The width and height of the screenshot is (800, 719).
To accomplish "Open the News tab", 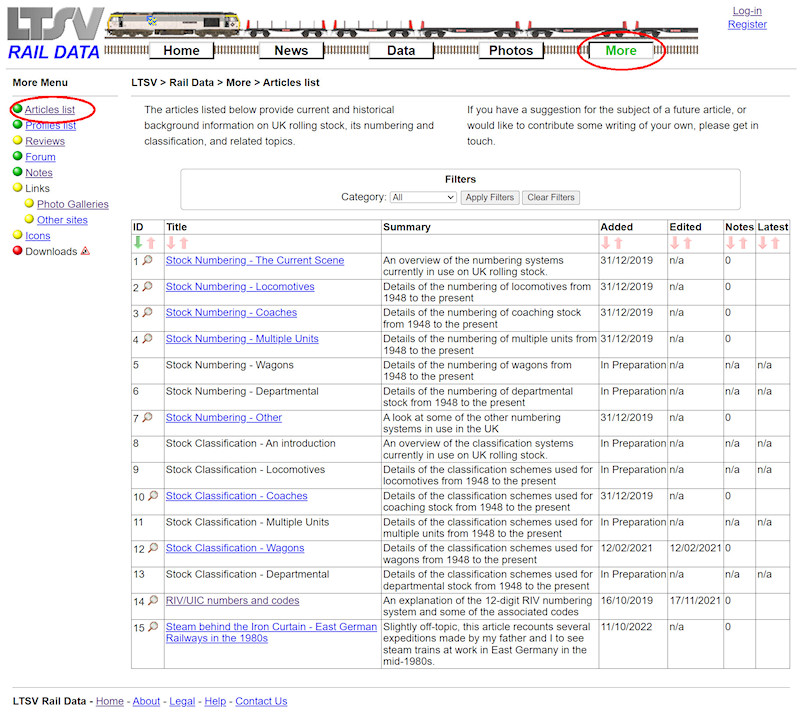I will (291, 50).
